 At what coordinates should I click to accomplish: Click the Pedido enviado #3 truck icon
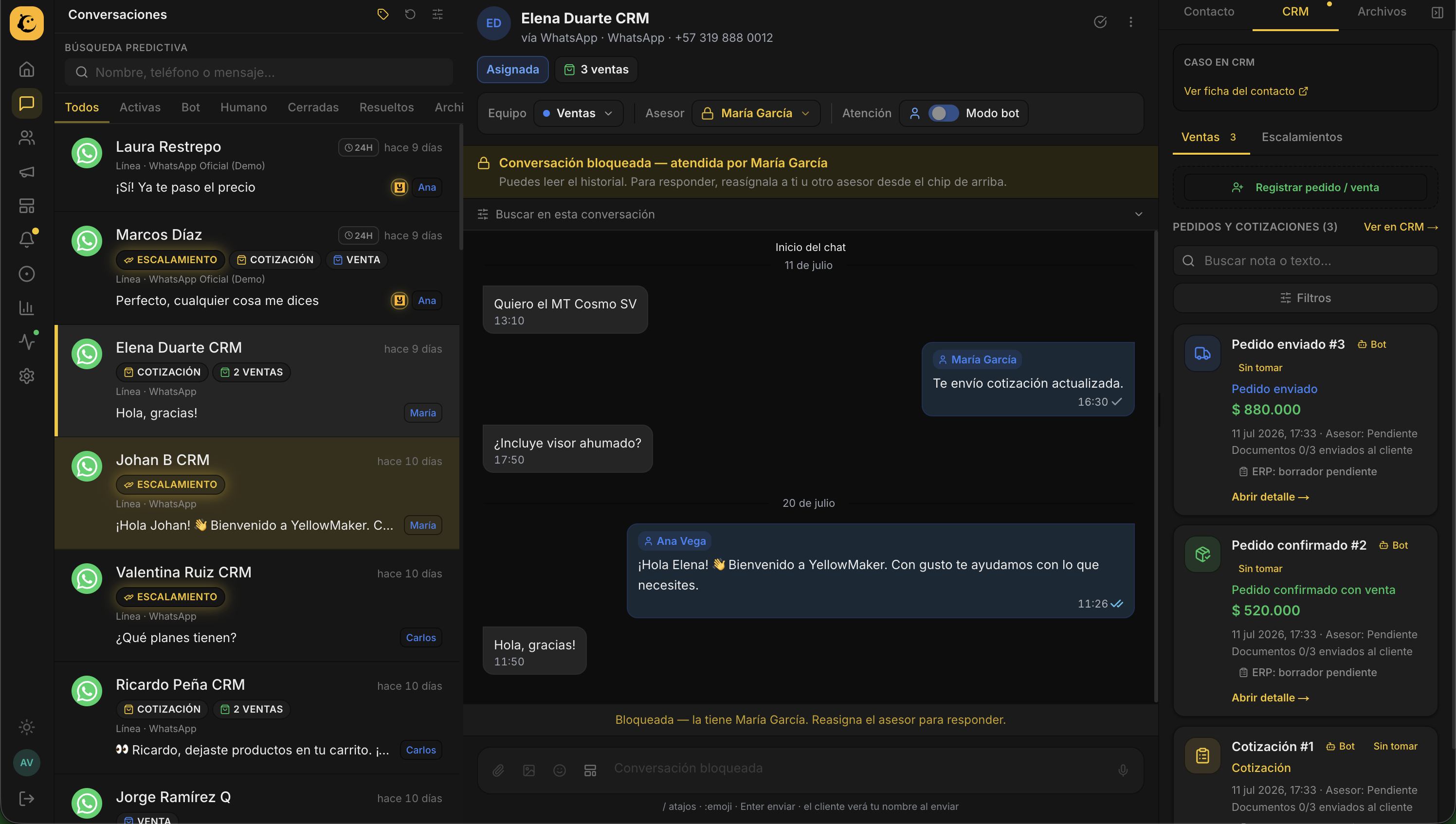(x=1202, y=354)
